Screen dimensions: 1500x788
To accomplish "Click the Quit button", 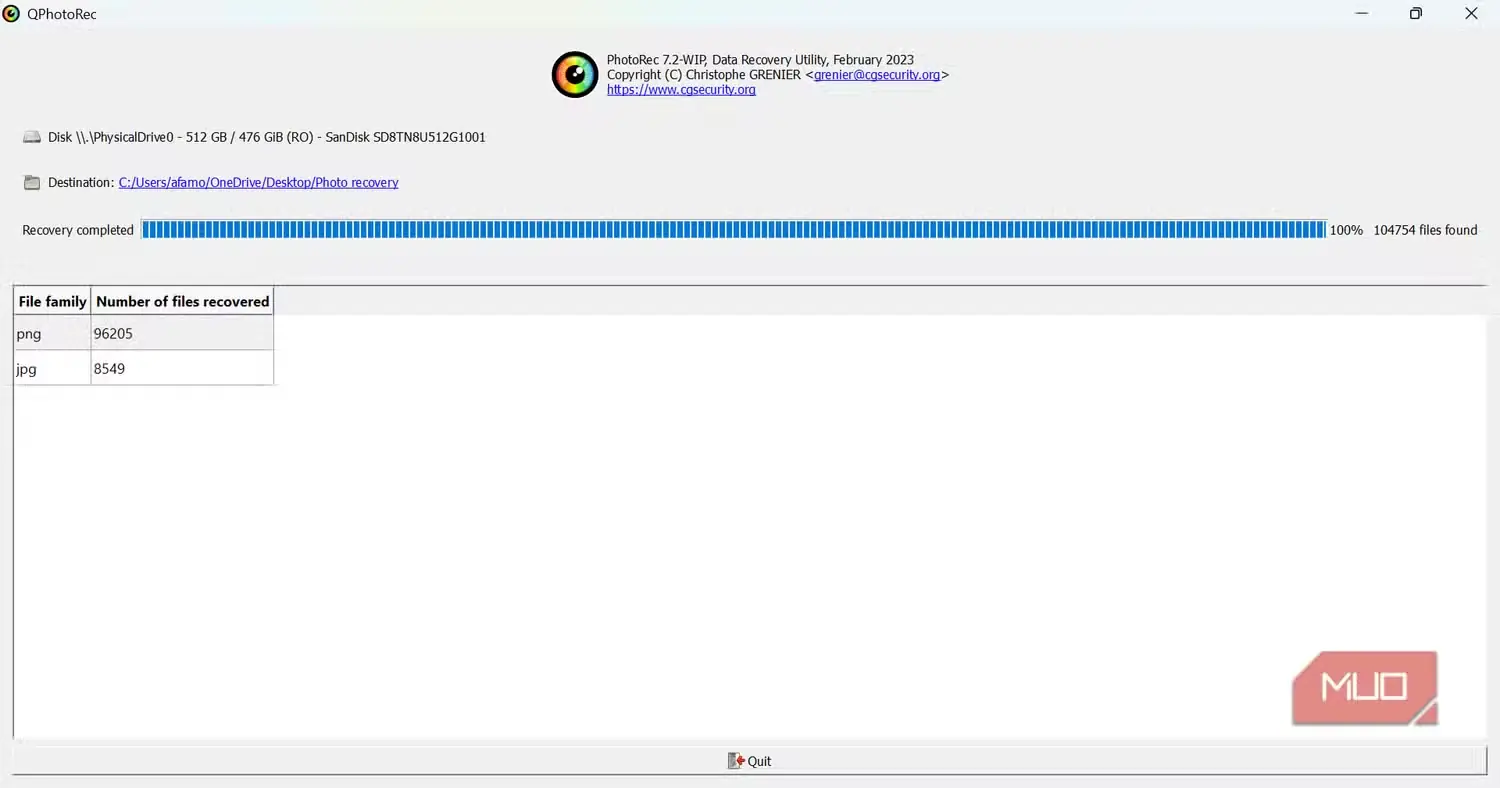I will 749,761.
